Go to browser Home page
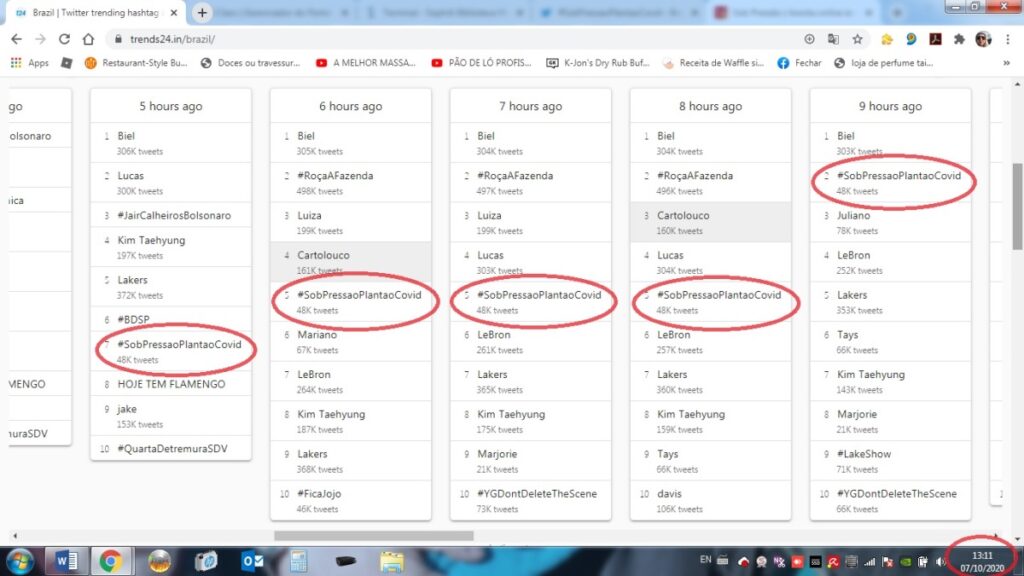This screenshot has height=576, width=1024. (88, 39)
